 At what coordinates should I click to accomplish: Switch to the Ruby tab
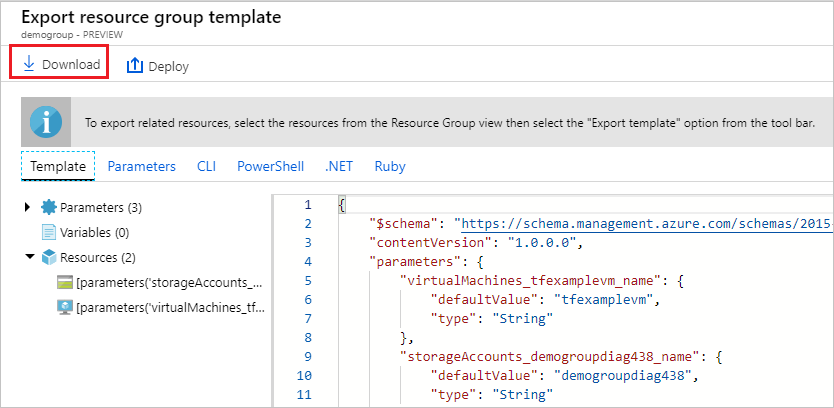click(389, 166)
